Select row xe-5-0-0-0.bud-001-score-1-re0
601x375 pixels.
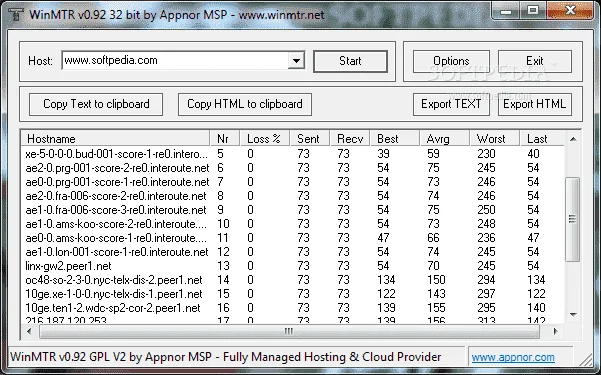[x=293, y=154]
